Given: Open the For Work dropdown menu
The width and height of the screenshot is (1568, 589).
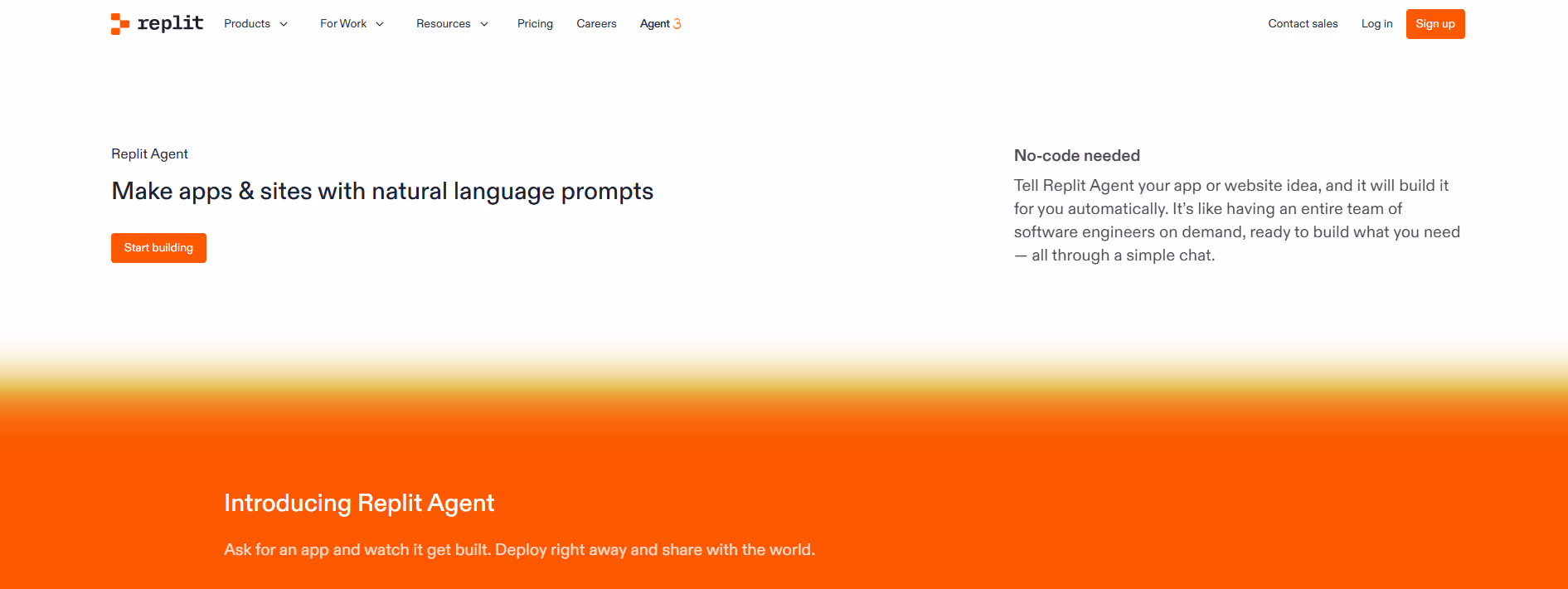Looking at the screenshot, I should click(352, 24).
